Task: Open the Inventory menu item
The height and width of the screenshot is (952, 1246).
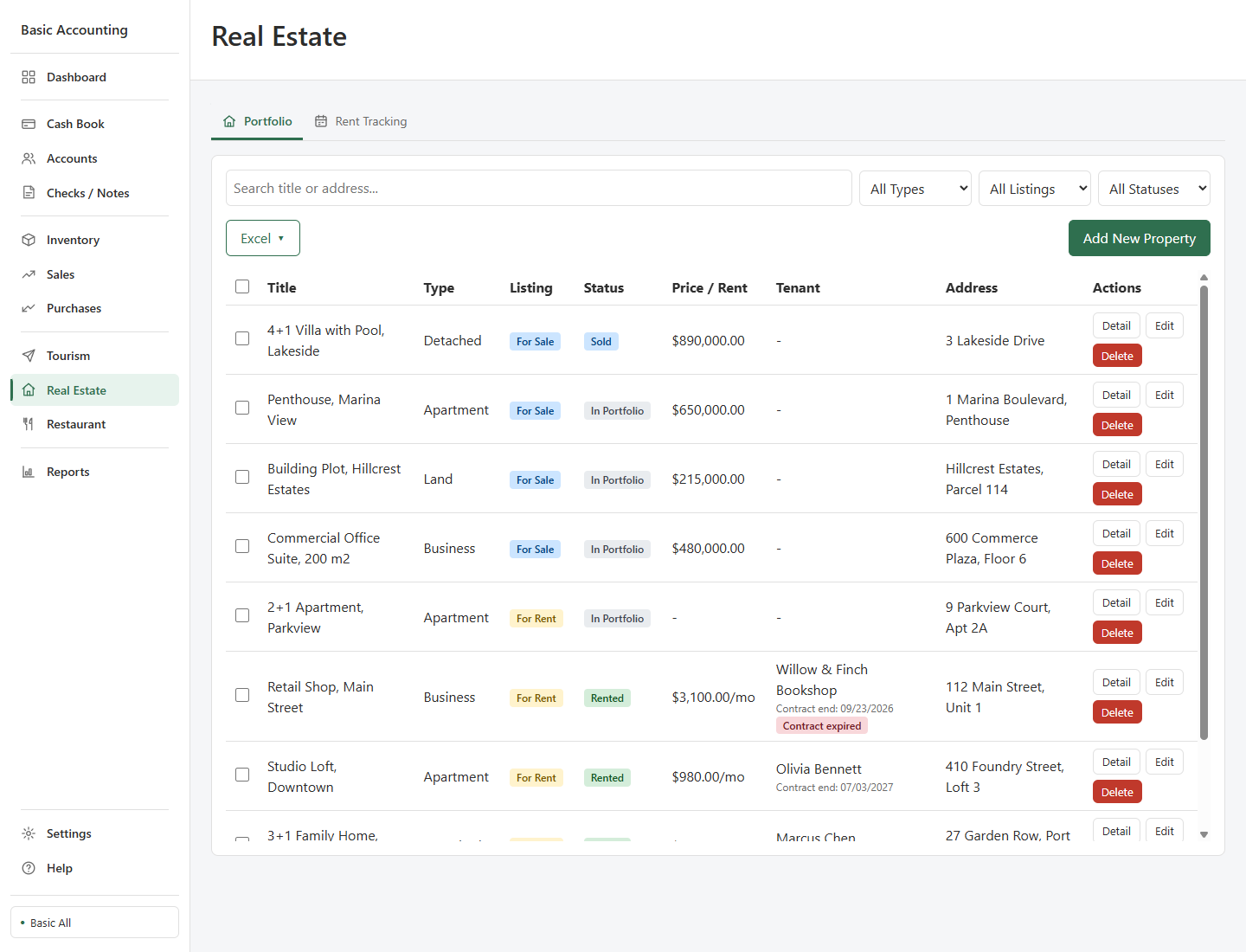Action: click(94, 240)
